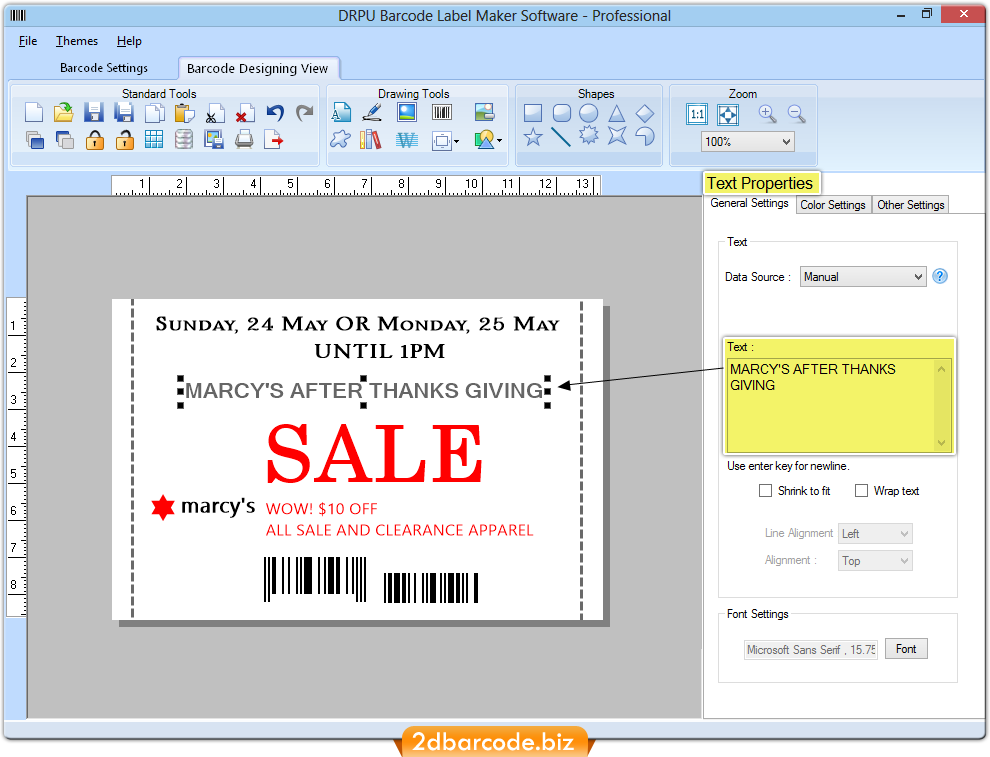The image size is (990, 757).
Task: Cut the selected object with scissors icon
Action: (x=215, y=113)
